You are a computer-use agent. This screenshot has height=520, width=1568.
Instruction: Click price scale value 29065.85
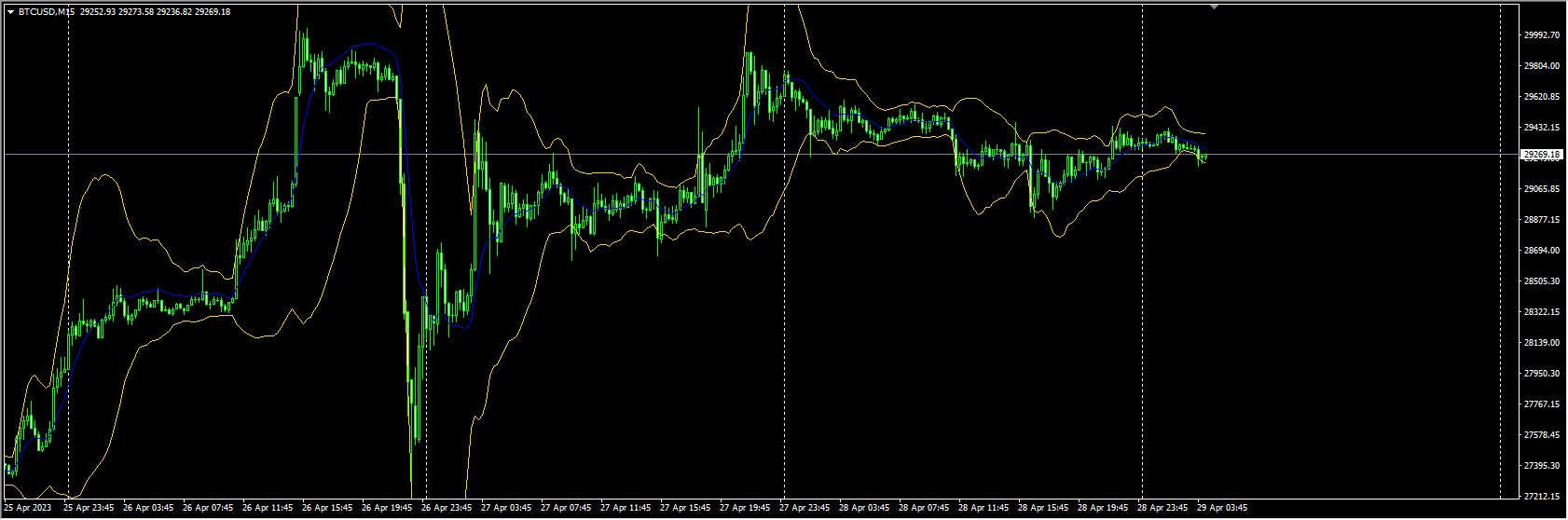[x=1542, y=189]
